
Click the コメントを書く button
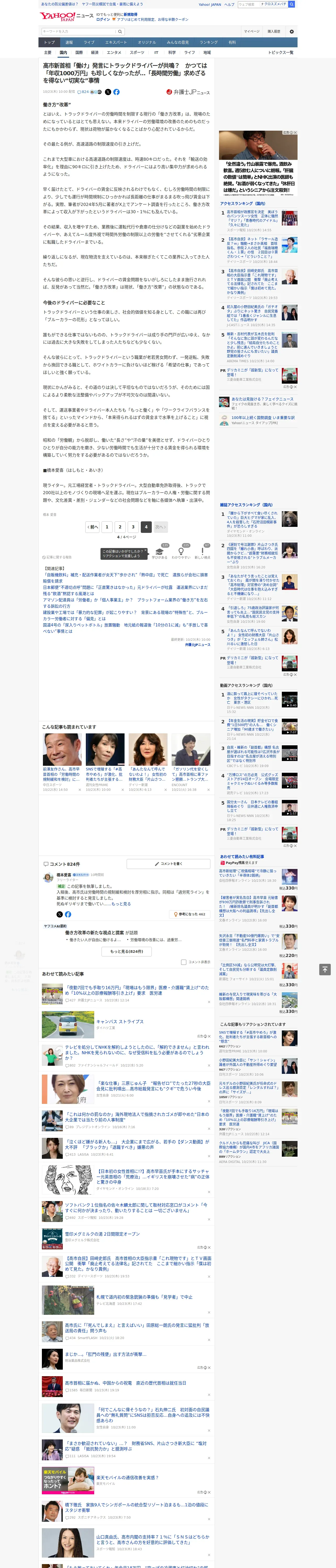coord(169,864)
